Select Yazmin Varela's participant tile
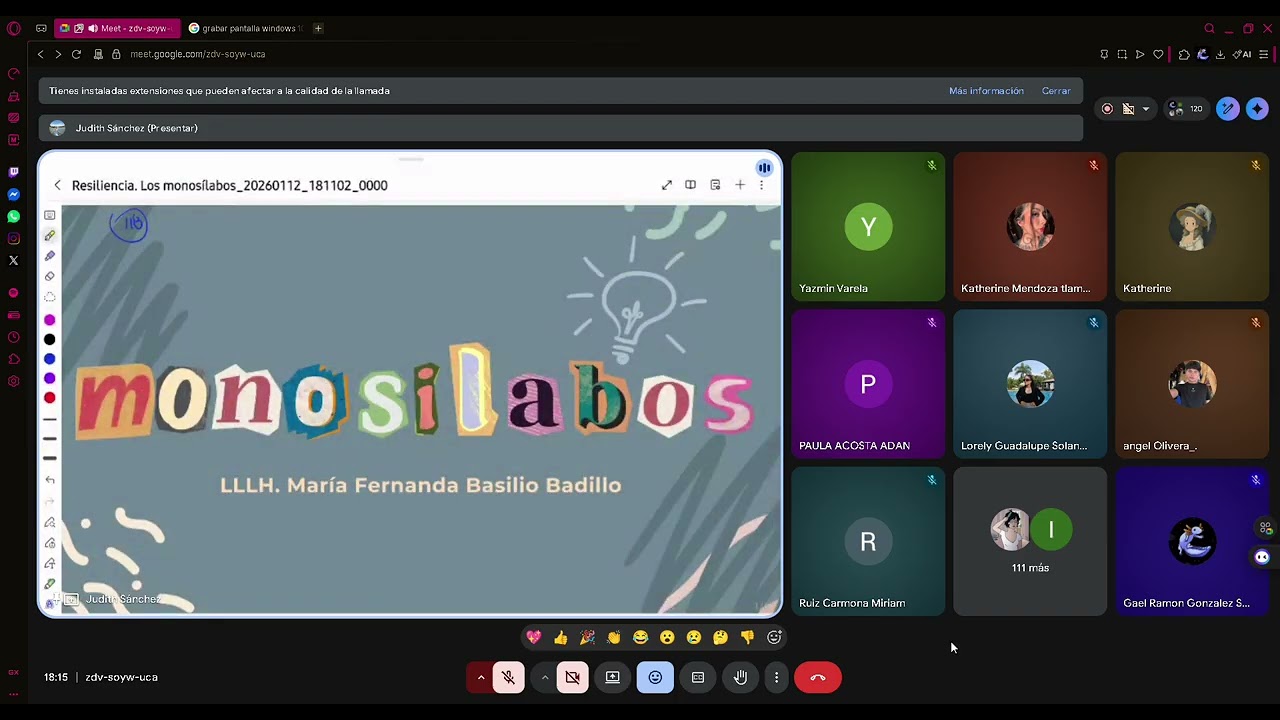The image size is (1280, 720). point(868,227)
